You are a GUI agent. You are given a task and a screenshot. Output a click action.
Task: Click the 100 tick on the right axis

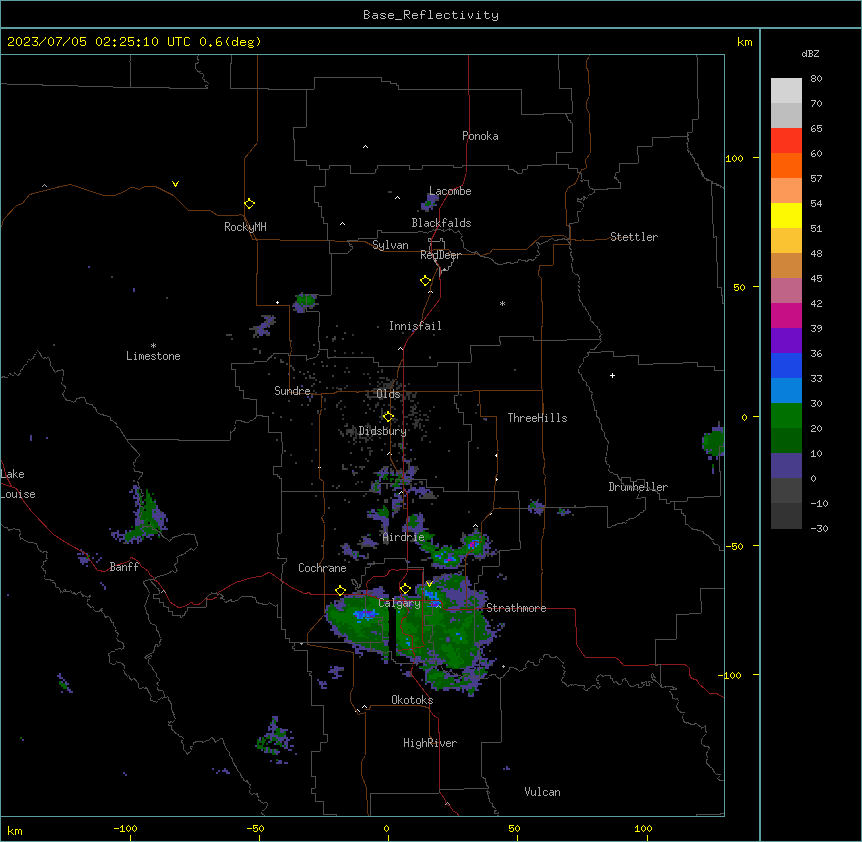[x=734, y=158]
